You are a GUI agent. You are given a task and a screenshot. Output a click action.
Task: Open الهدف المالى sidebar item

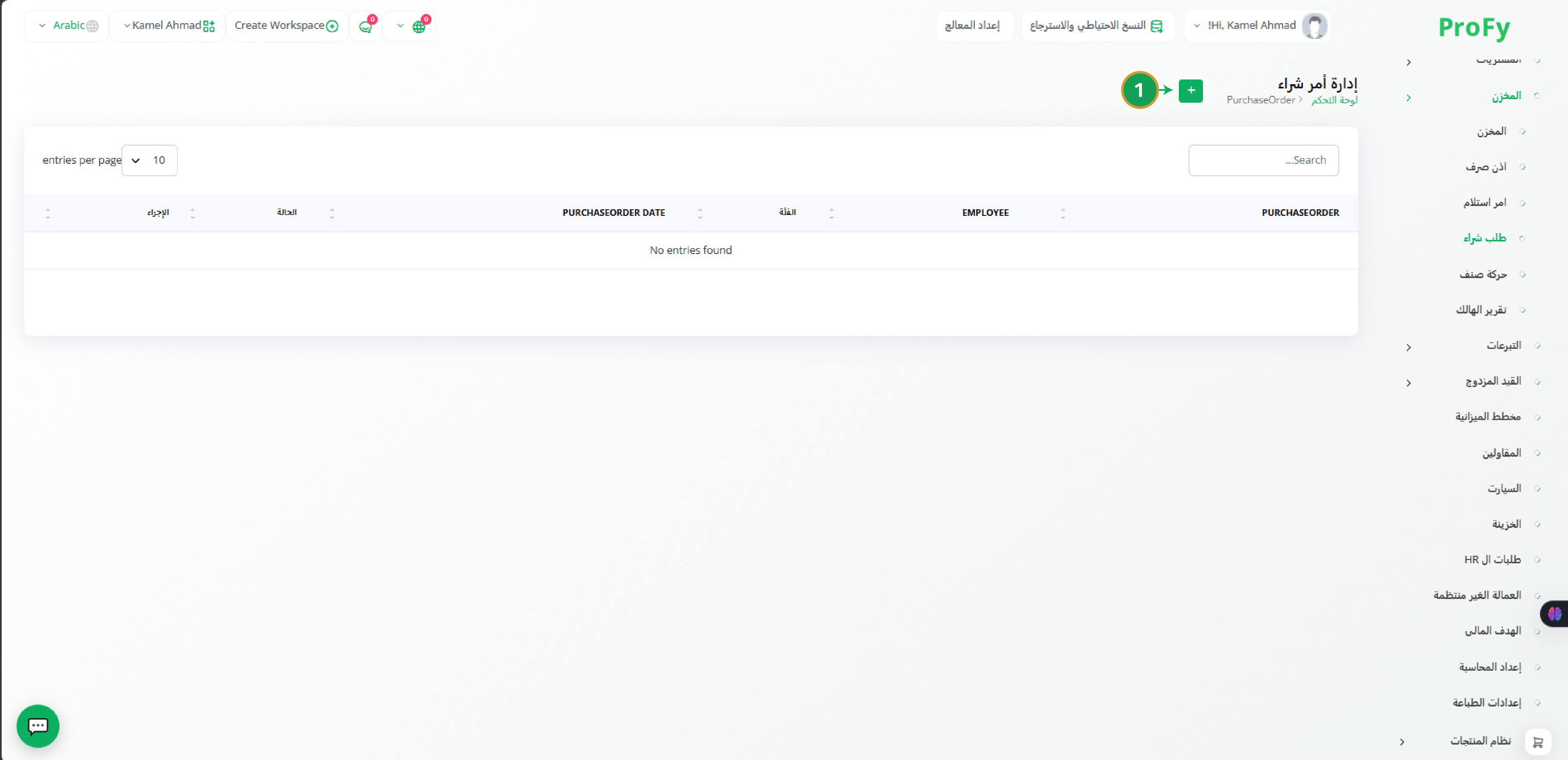[x=1492, y=630]
